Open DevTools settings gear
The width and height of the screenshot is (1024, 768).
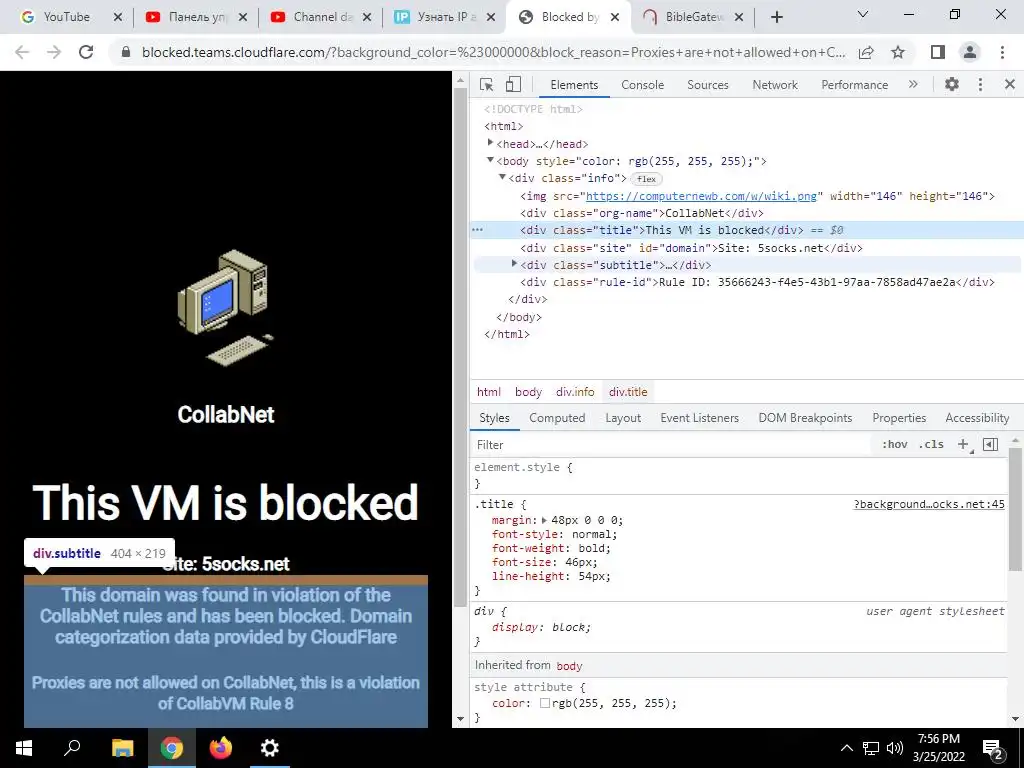coord(952,84)
